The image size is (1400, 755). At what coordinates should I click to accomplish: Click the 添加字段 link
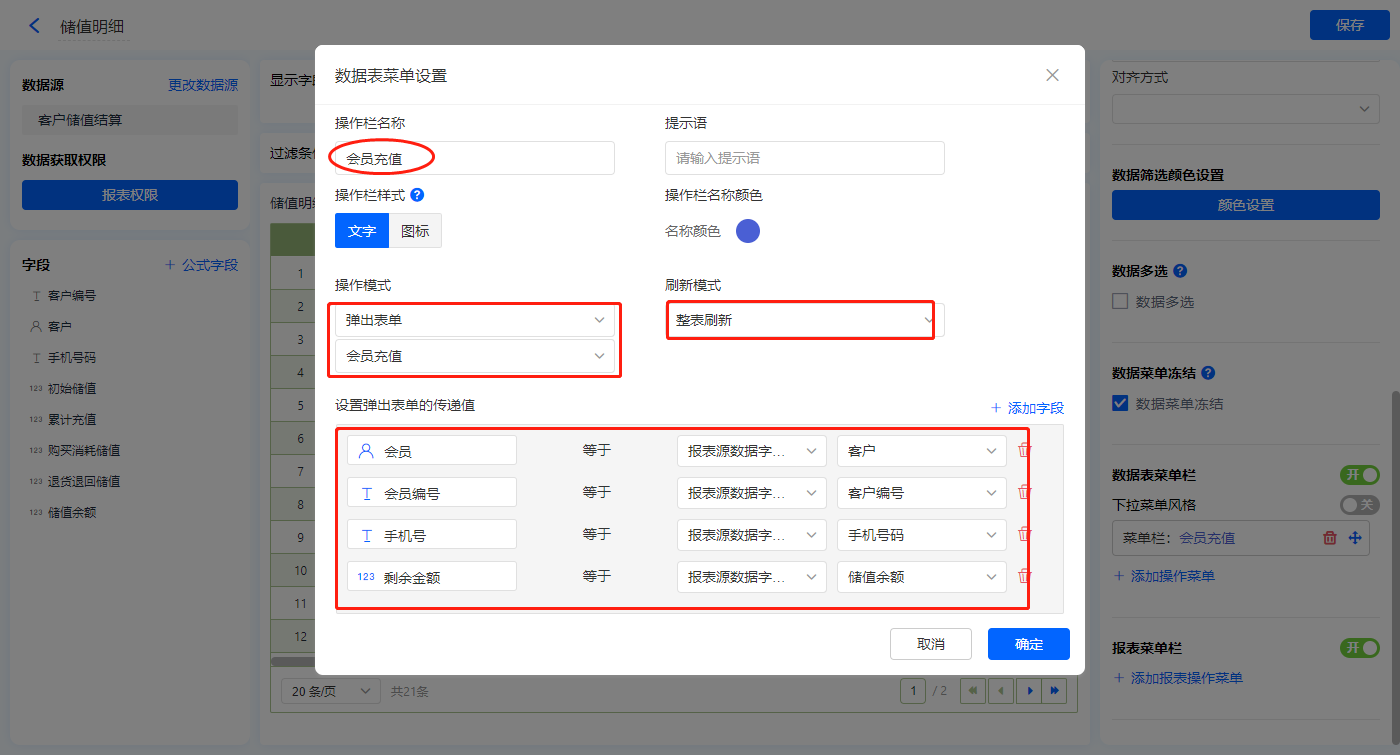point(1027,408)
